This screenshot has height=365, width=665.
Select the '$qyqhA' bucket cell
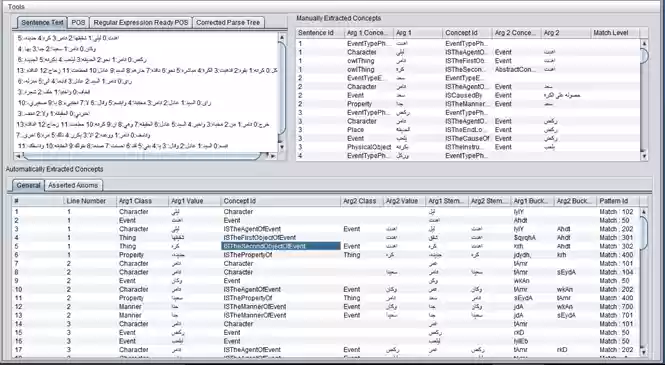533,237
